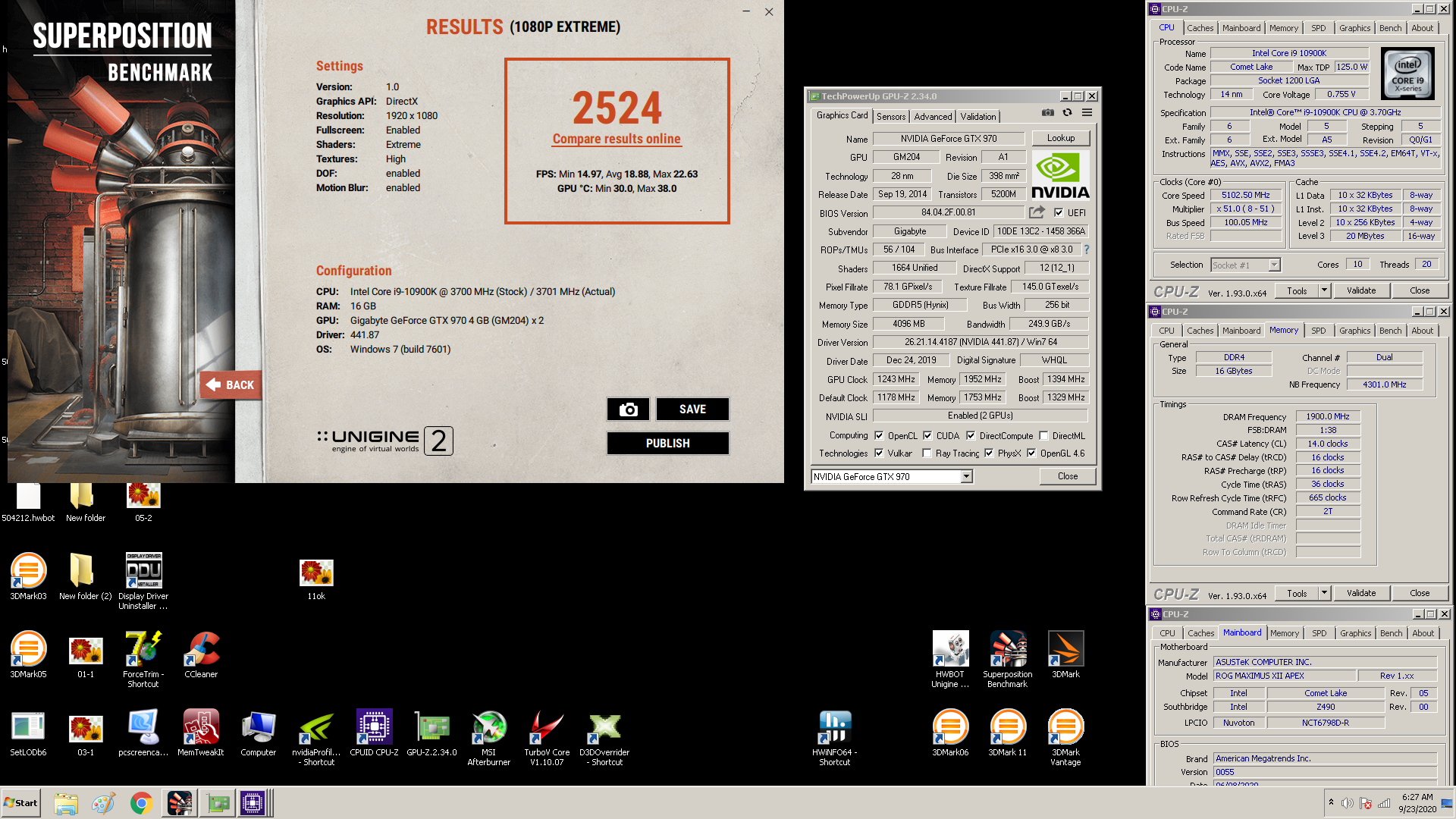The width and height of the screenshot is (1456, 819).
Task: Switch to the Validation tab in GPU-Z
Action: point(978,117)
